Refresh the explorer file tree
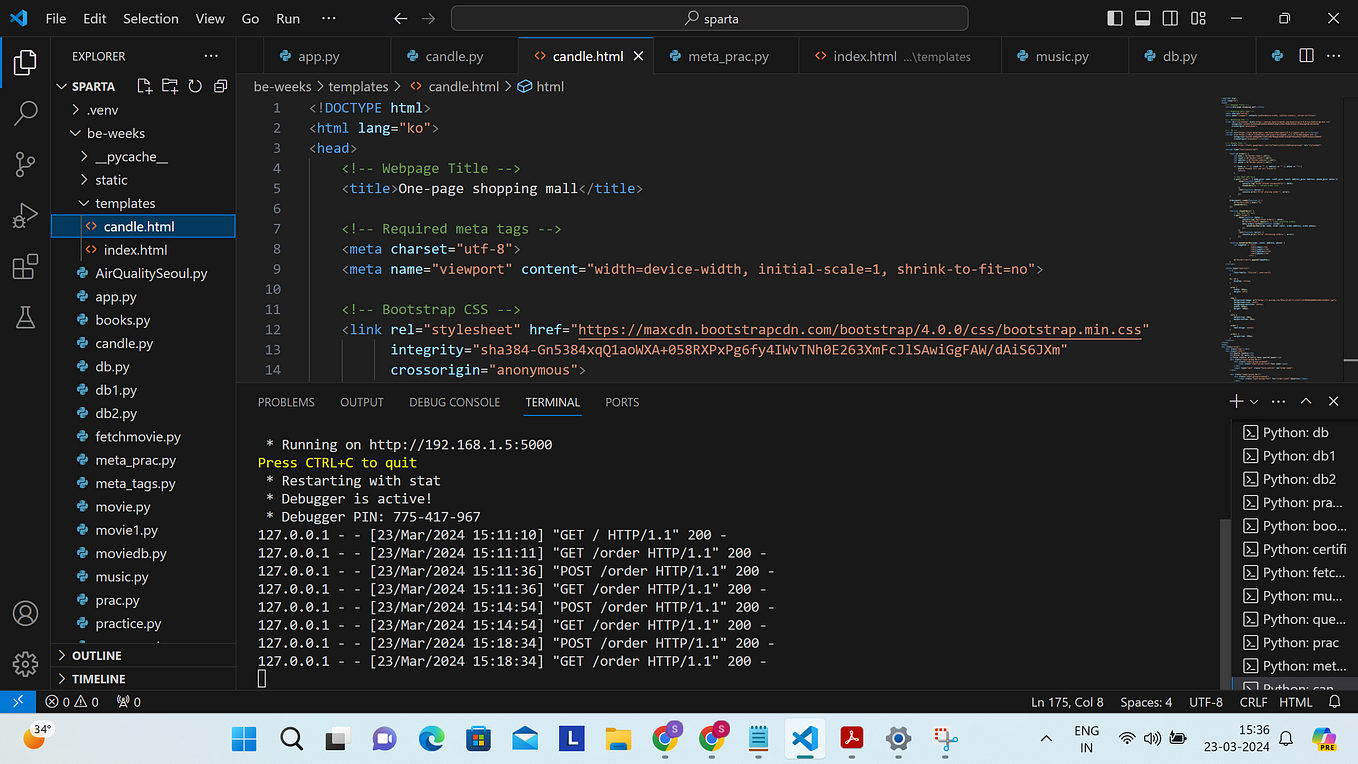Viewport: 1358px width, 764px height. pos(195,86)
